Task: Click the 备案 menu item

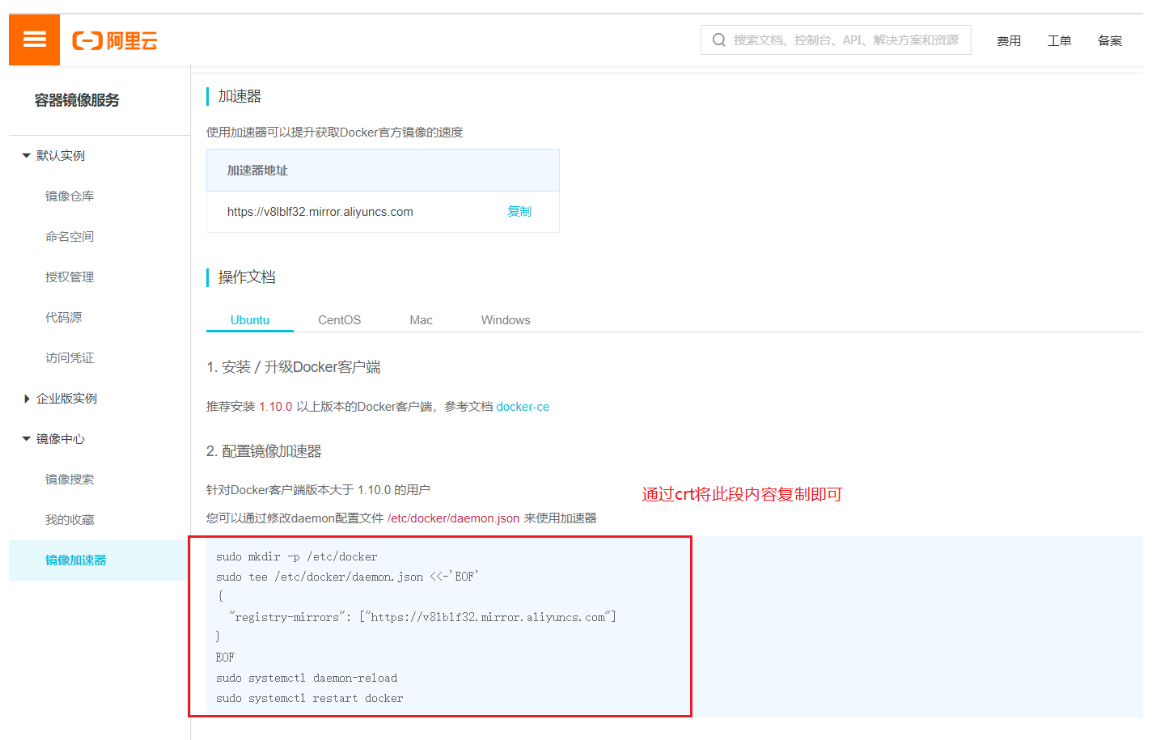Action: (x=1109, y=40)
